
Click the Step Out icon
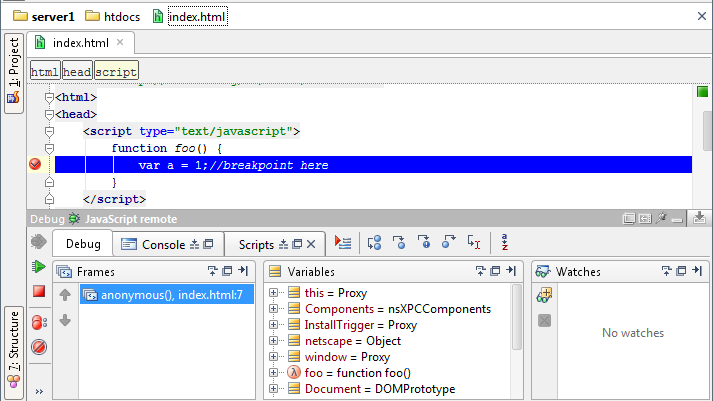448,243
